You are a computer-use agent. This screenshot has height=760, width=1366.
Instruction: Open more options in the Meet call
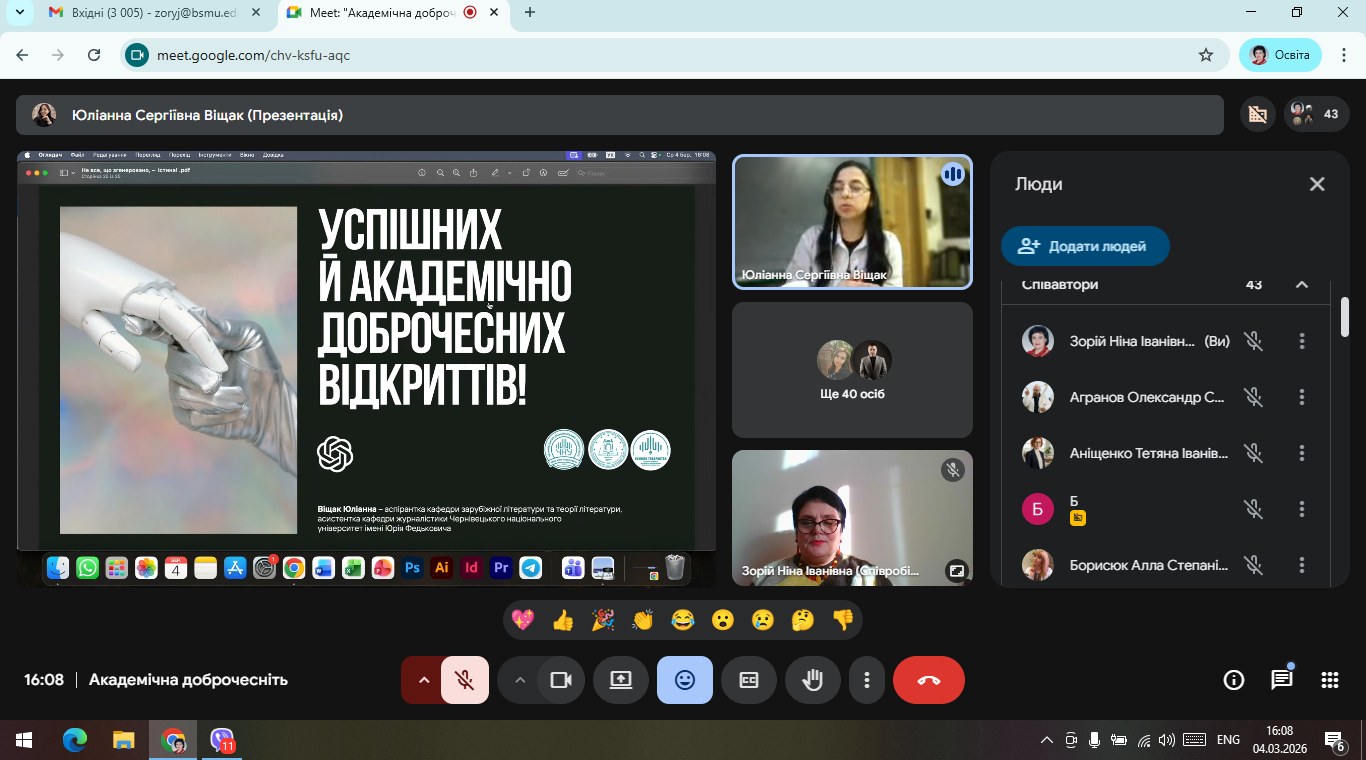[866, 680]
